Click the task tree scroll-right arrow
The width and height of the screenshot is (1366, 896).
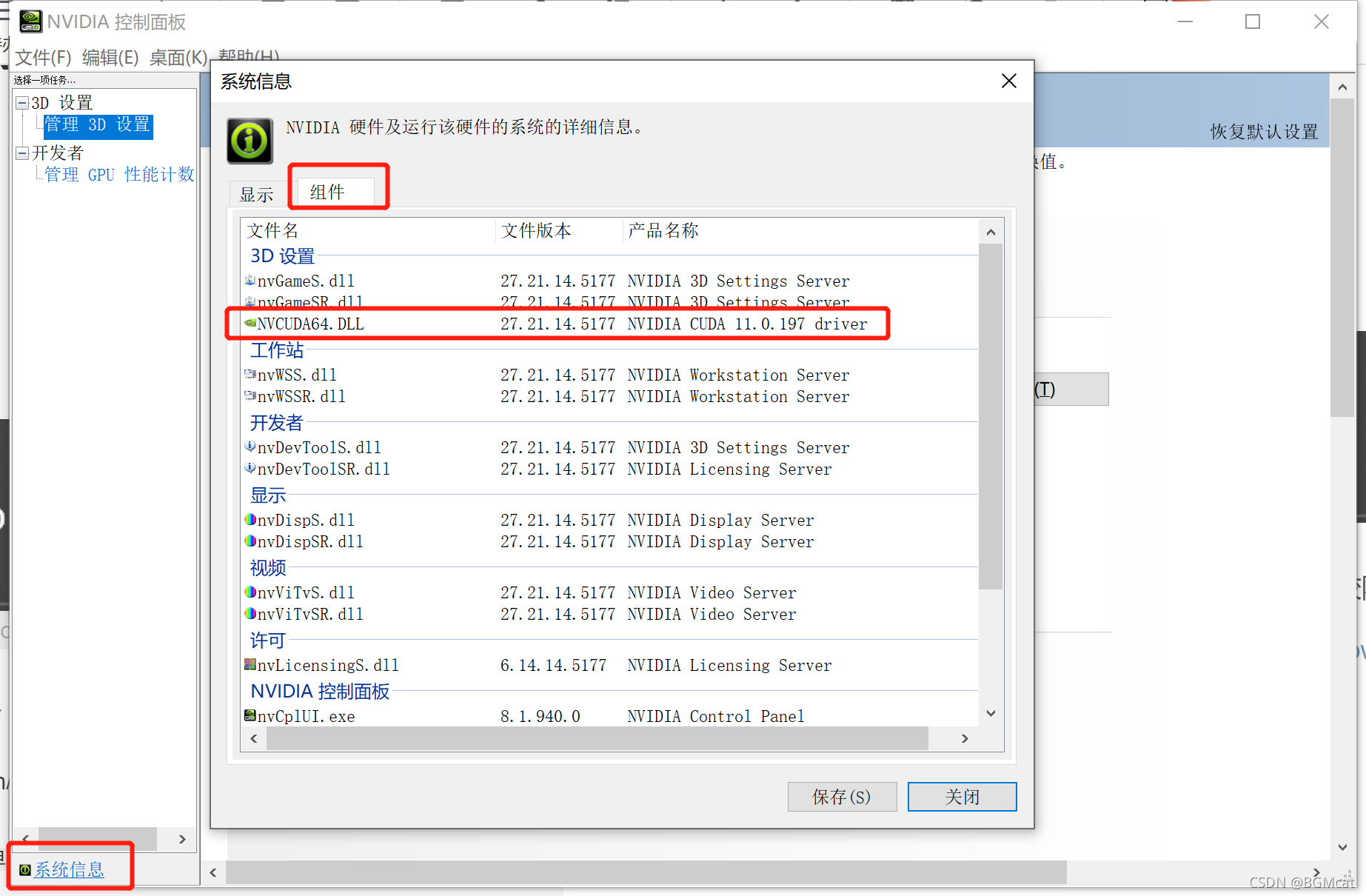point(182,839)
